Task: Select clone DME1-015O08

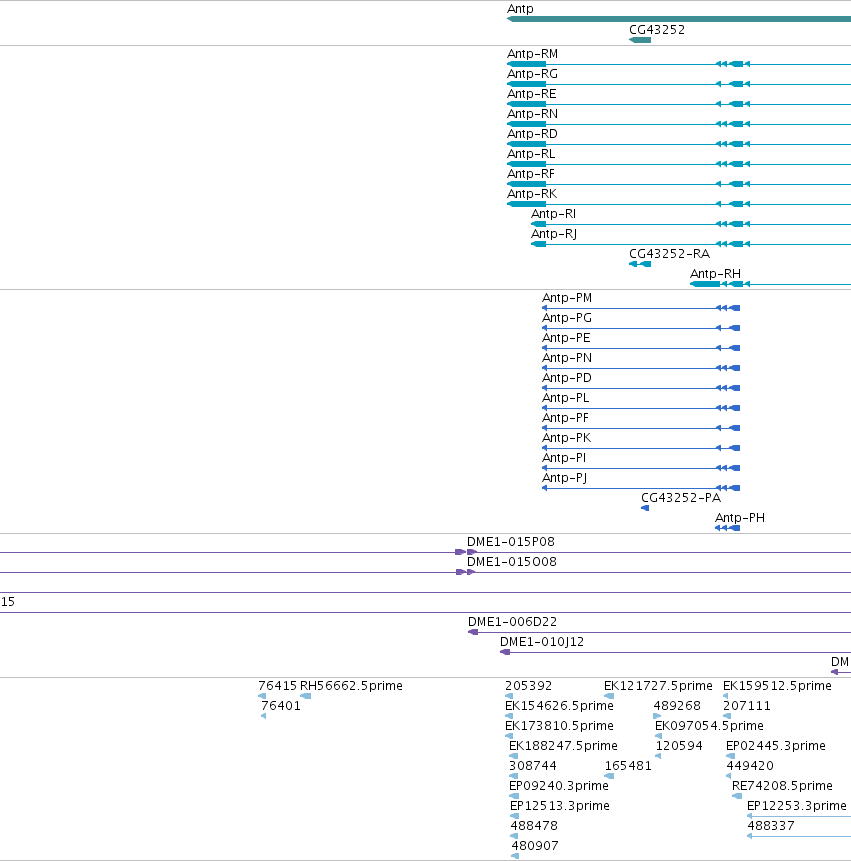Action: (x=512, y=562)
